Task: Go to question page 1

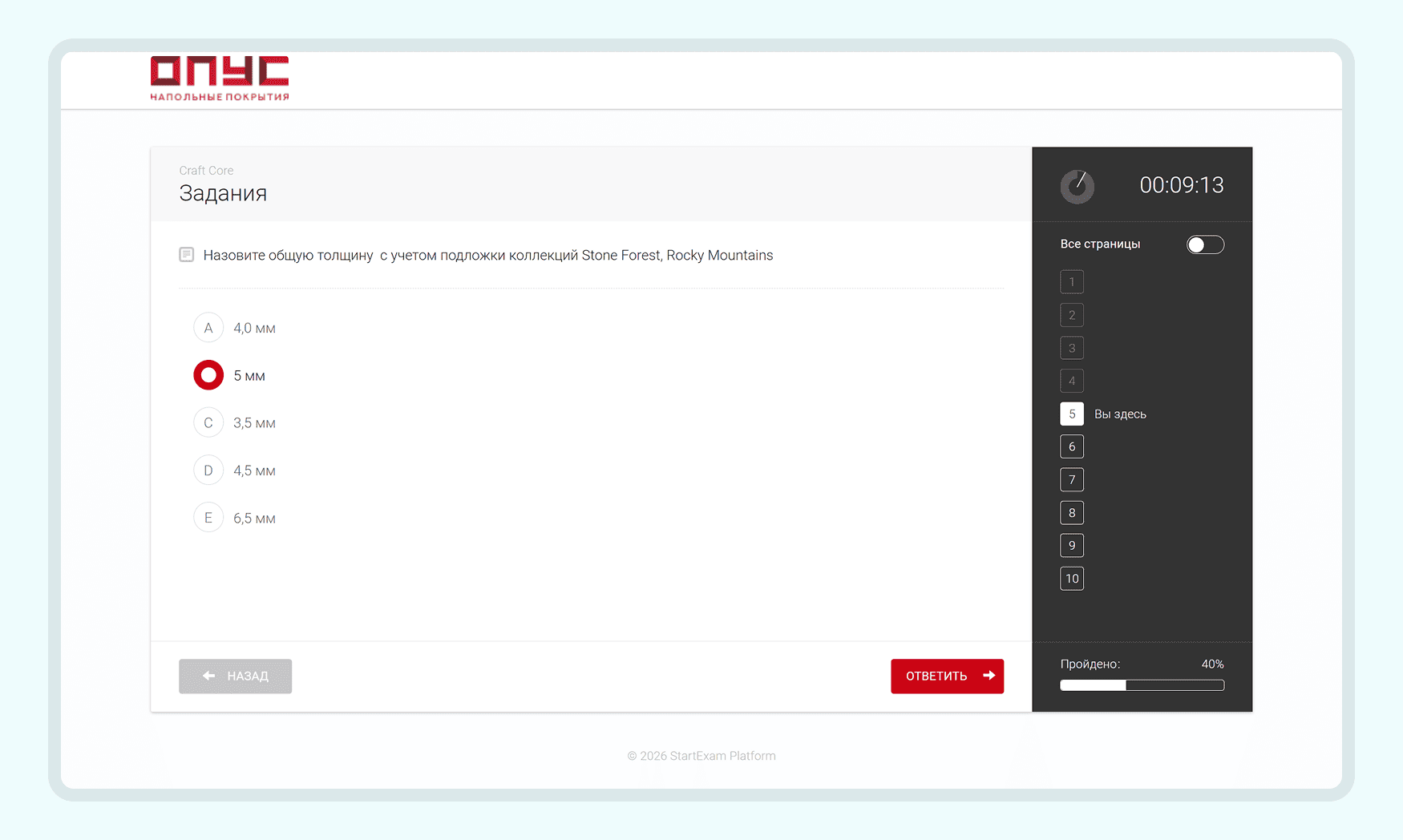Action: coord(1072,282)
